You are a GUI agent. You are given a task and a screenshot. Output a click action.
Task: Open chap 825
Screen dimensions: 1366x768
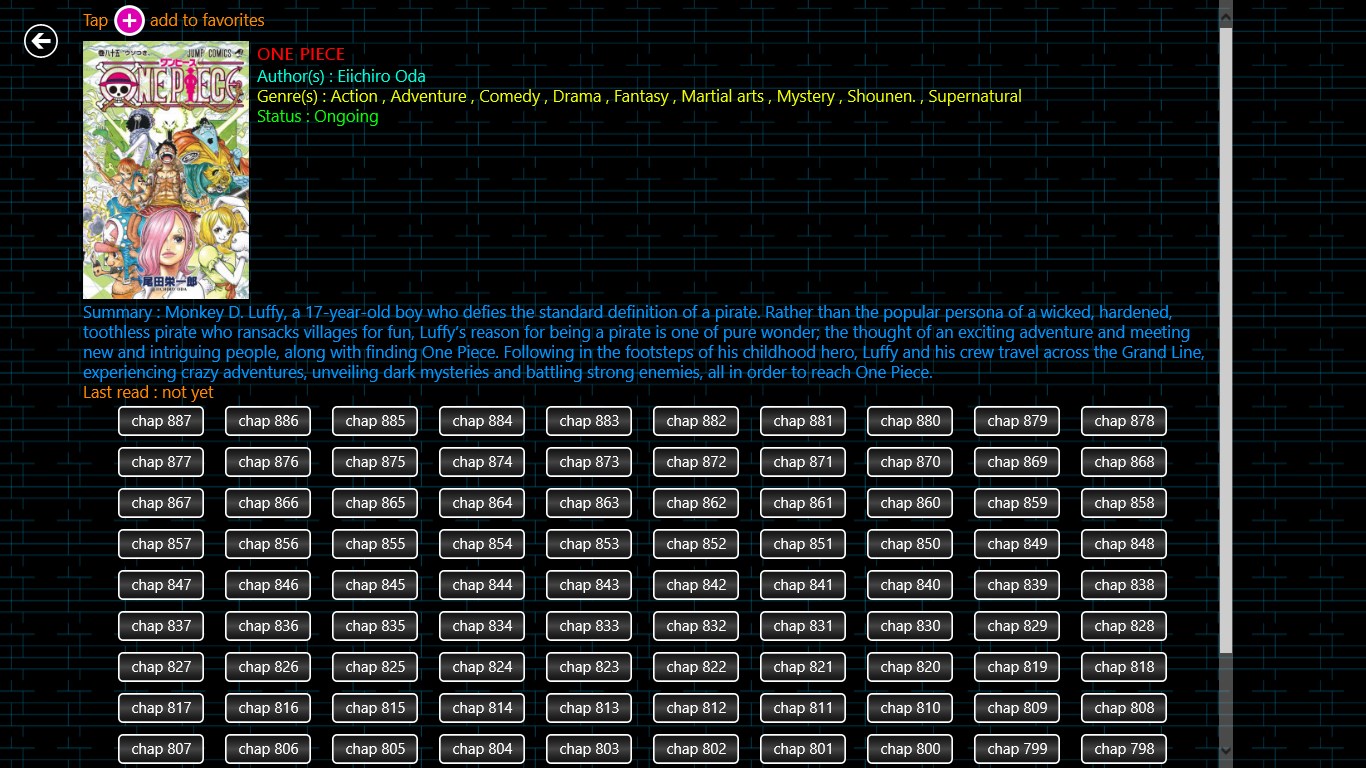(x=375, y=667)
